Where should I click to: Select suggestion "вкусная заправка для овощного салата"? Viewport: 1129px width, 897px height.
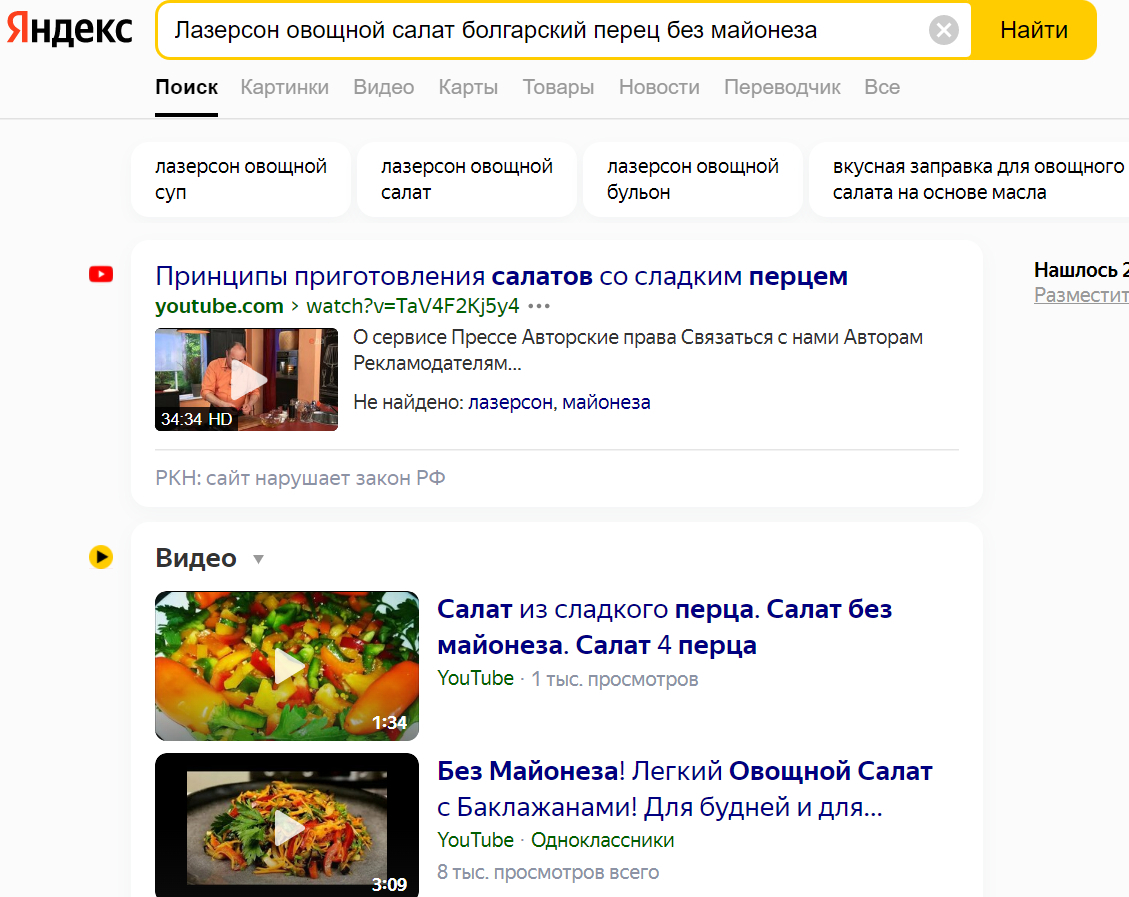969,179
